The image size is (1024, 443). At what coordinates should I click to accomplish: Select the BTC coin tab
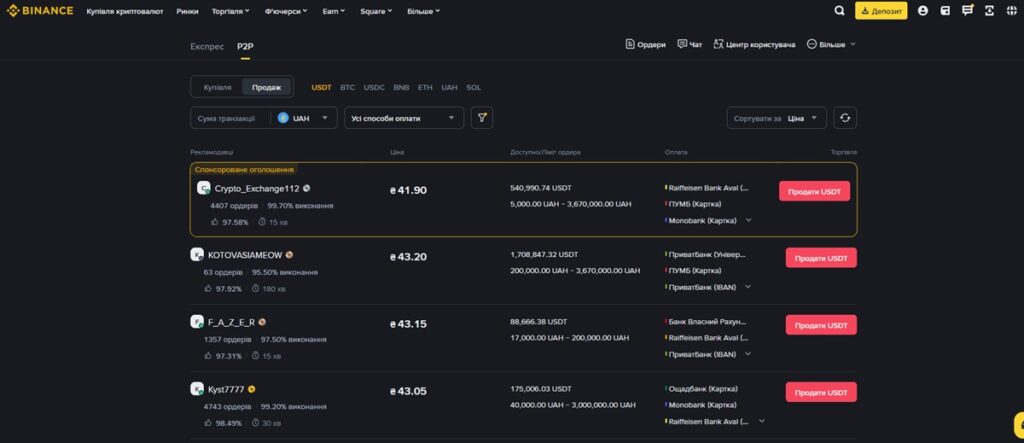tap(347, 87)
